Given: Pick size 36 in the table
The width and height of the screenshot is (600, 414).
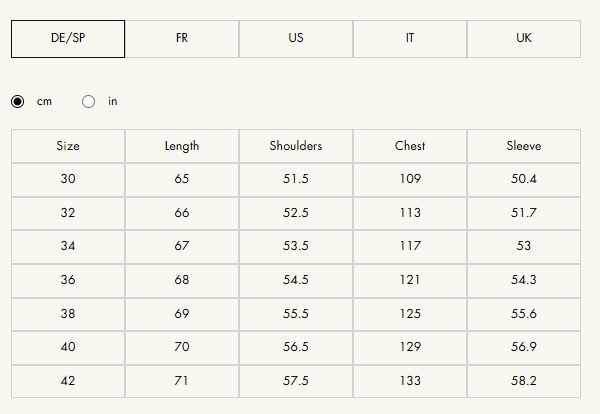Looking at the screenshot, I should [68, 280].
